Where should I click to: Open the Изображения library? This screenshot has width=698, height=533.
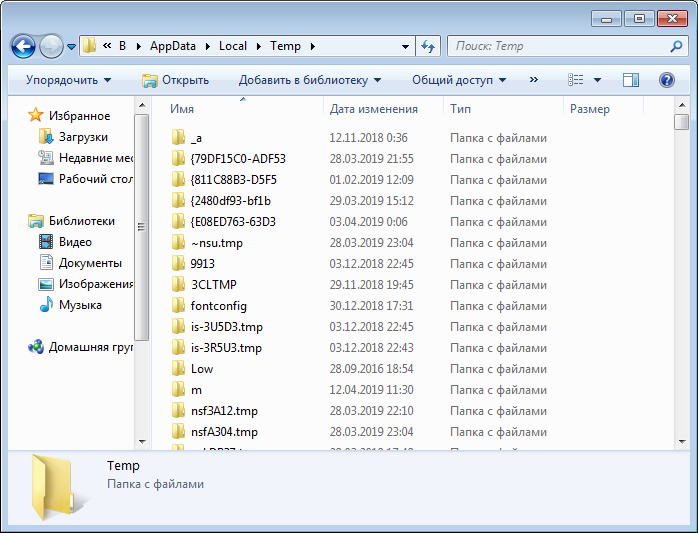tap(96, 284)
